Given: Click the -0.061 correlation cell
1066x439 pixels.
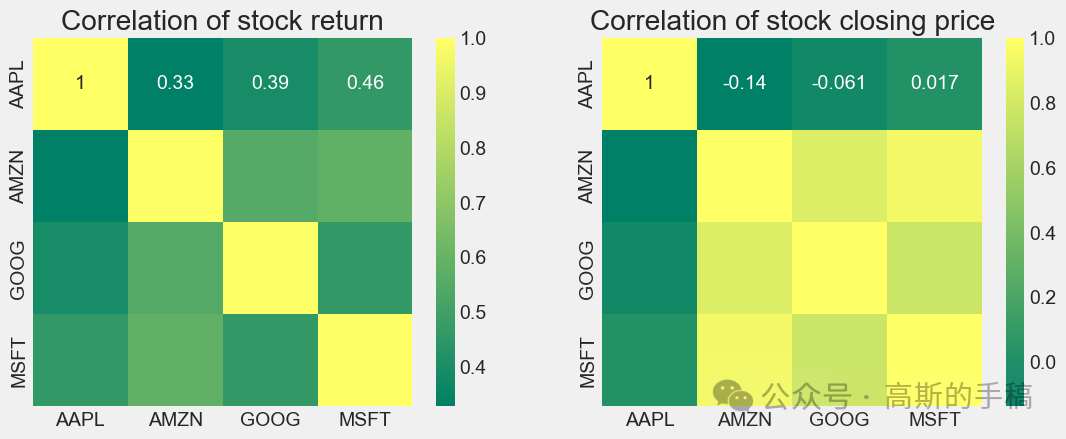Looking at the screenshot, I should click(x=839, y=83).
